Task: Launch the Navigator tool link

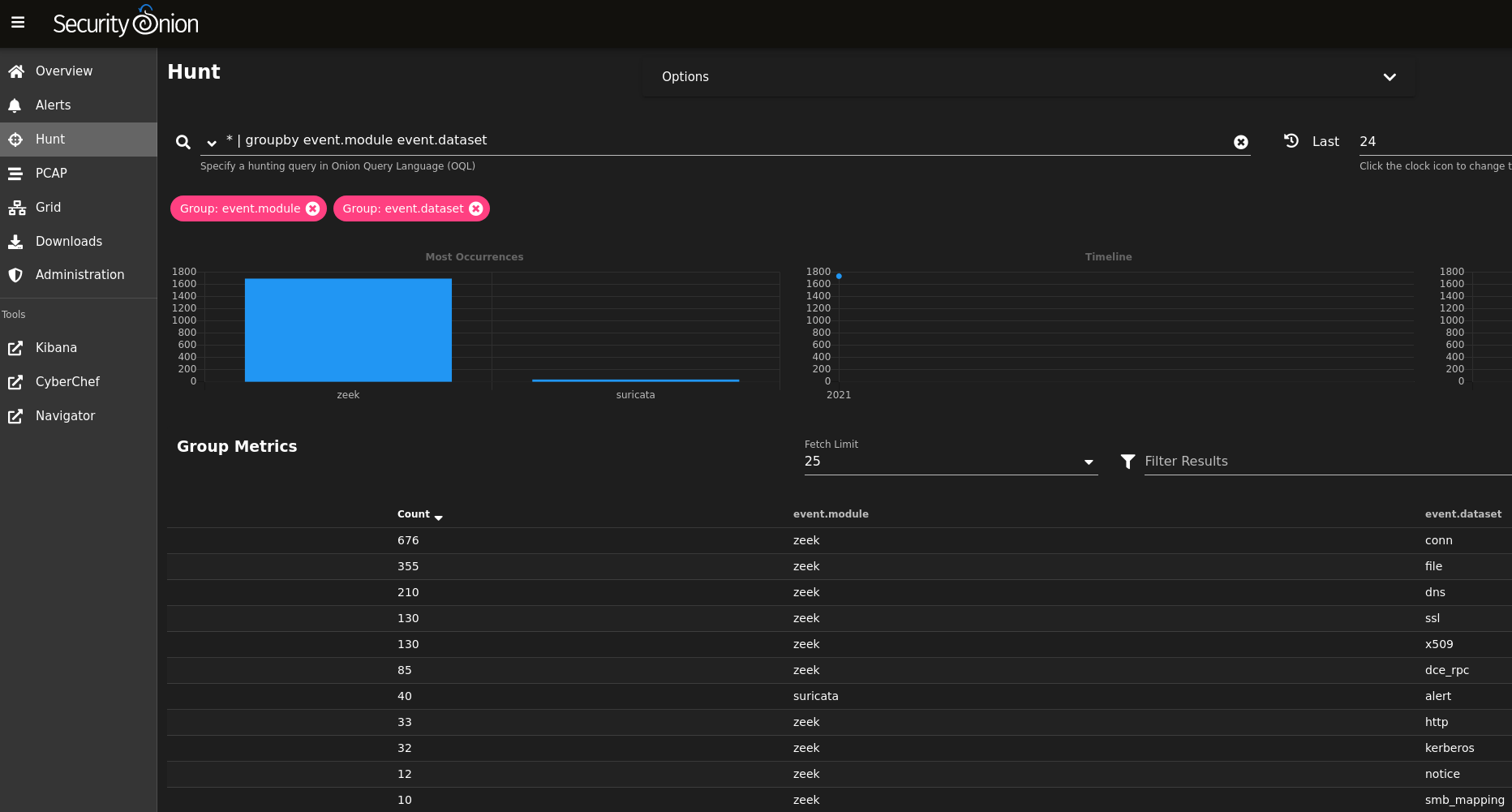Action: 79,416
